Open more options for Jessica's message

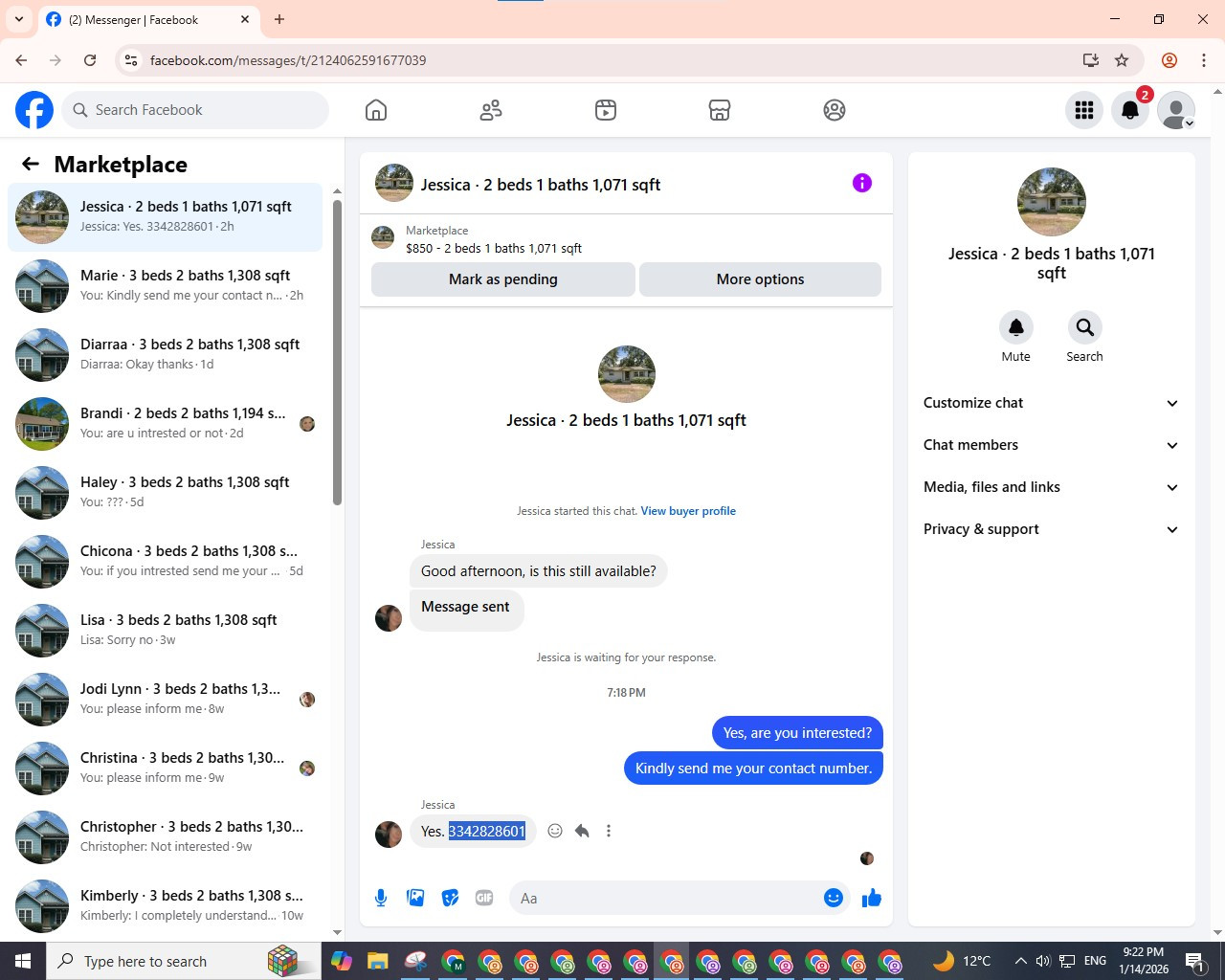609,831
